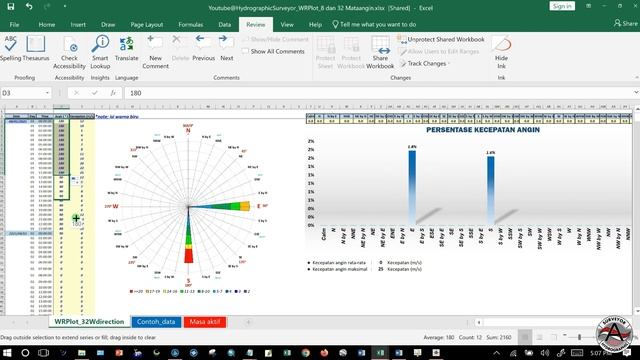This screenshot has width=640, height=360.
Task: Click the Save icon in title bar
Action: tap(11, 7)
